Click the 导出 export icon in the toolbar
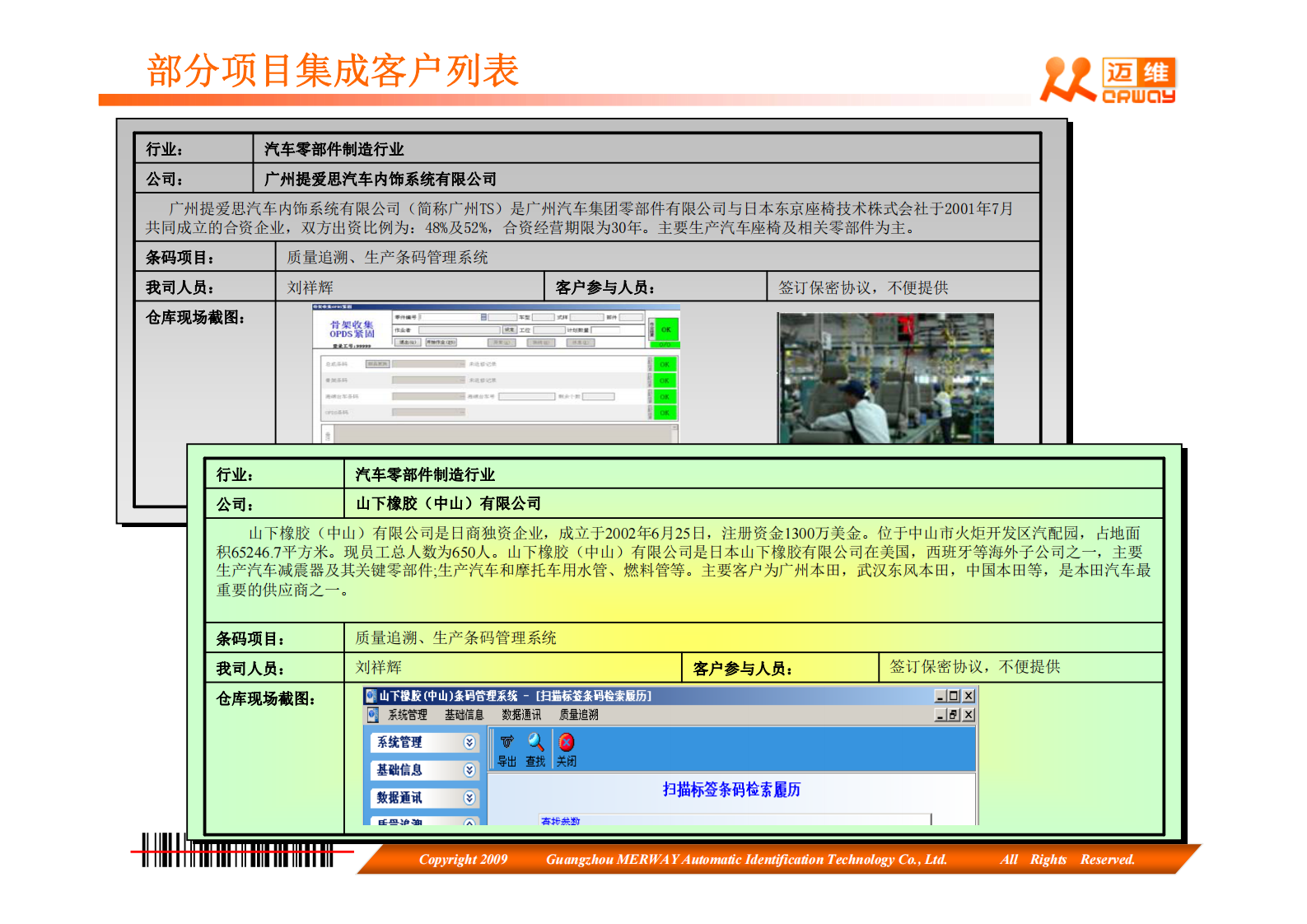The width and height of the screenshot is (1307, 924). [x=506, y=742]
